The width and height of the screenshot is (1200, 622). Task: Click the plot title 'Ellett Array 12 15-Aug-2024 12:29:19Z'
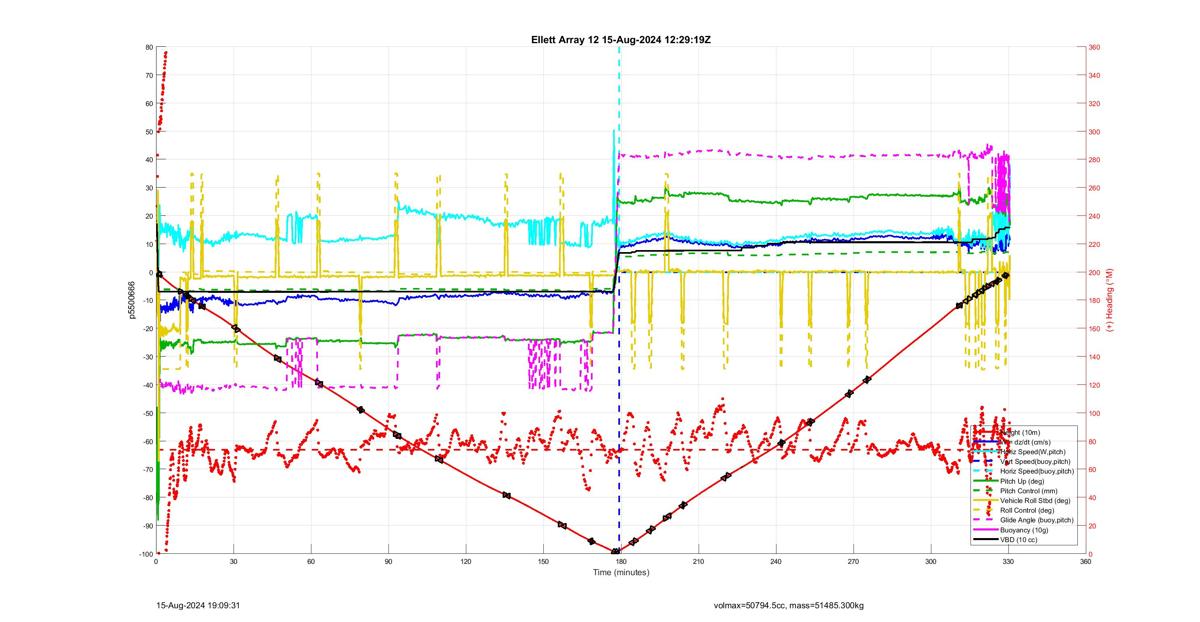(x=621, y=39)
